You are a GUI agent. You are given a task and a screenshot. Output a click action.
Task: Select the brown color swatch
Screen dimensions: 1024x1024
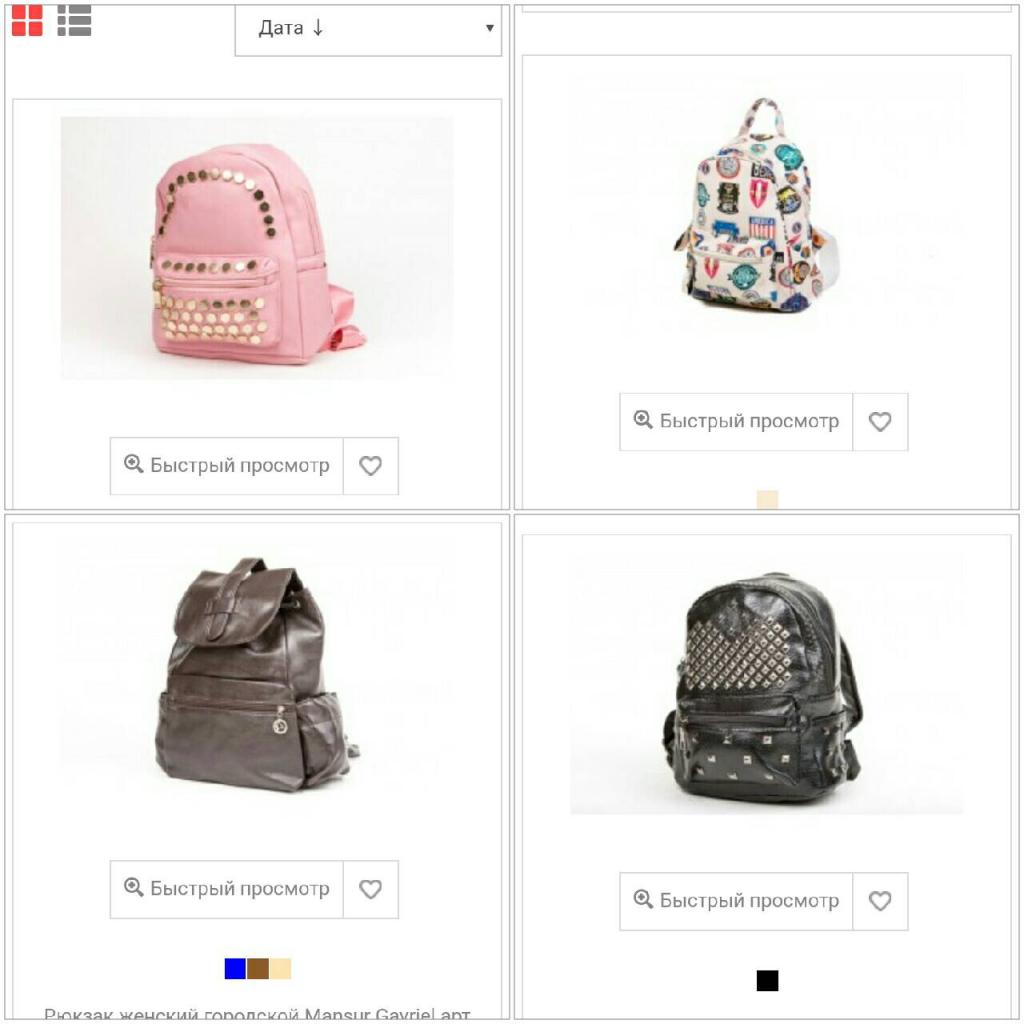click(x=257, y=968)
